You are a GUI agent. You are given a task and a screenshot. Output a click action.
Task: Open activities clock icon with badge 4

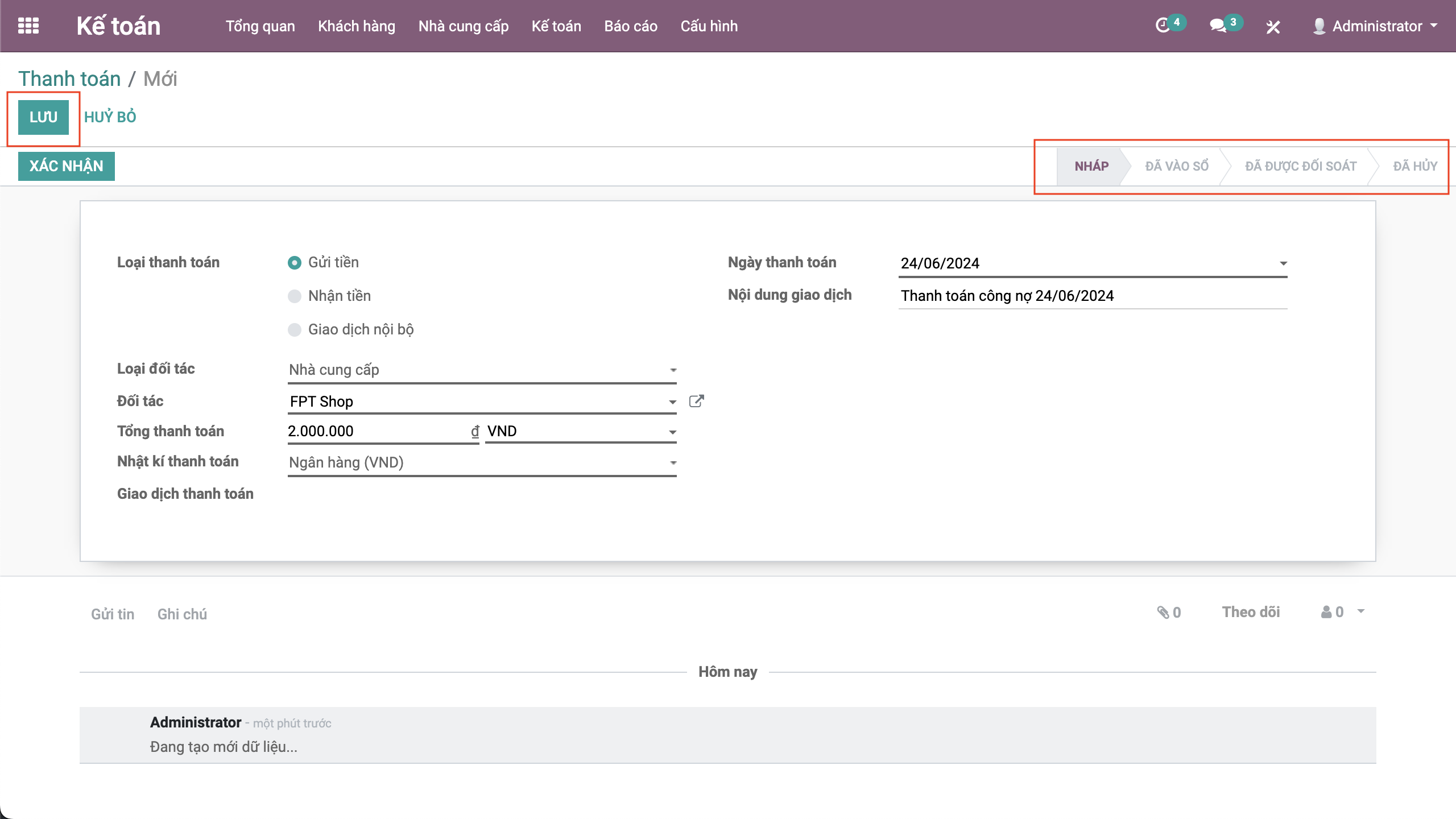(x=1163, y=26)
